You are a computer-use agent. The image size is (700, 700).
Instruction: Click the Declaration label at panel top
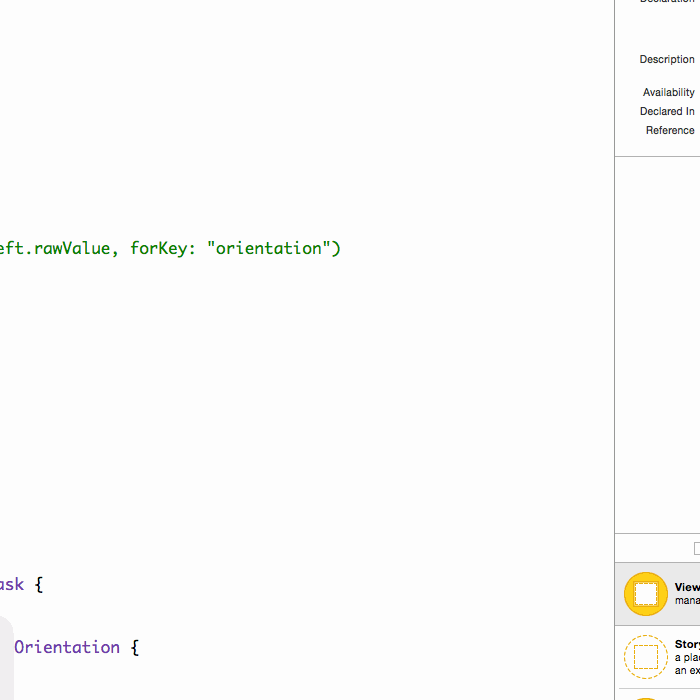(x=667, y=2)
